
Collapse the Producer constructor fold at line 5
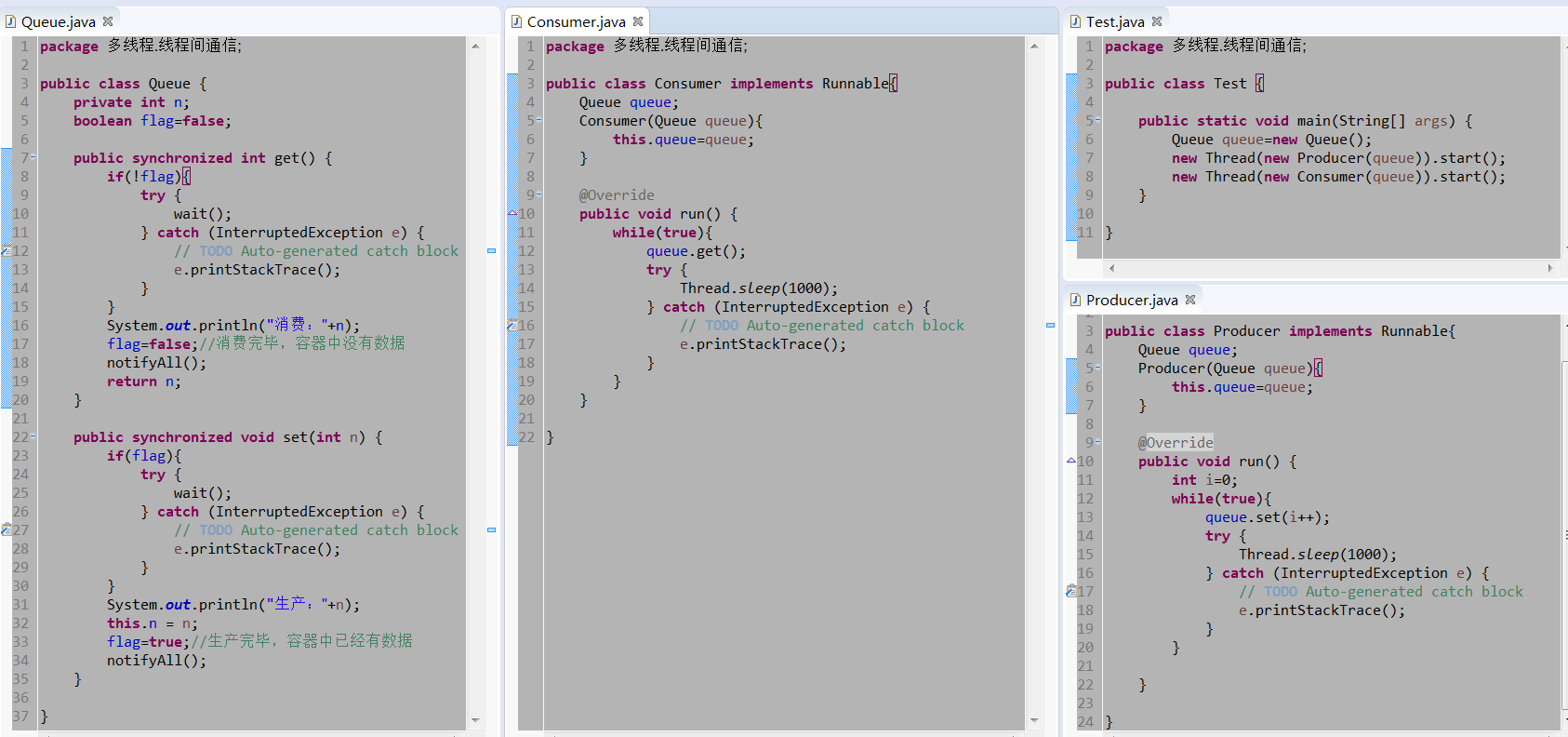coord(1098,368)
